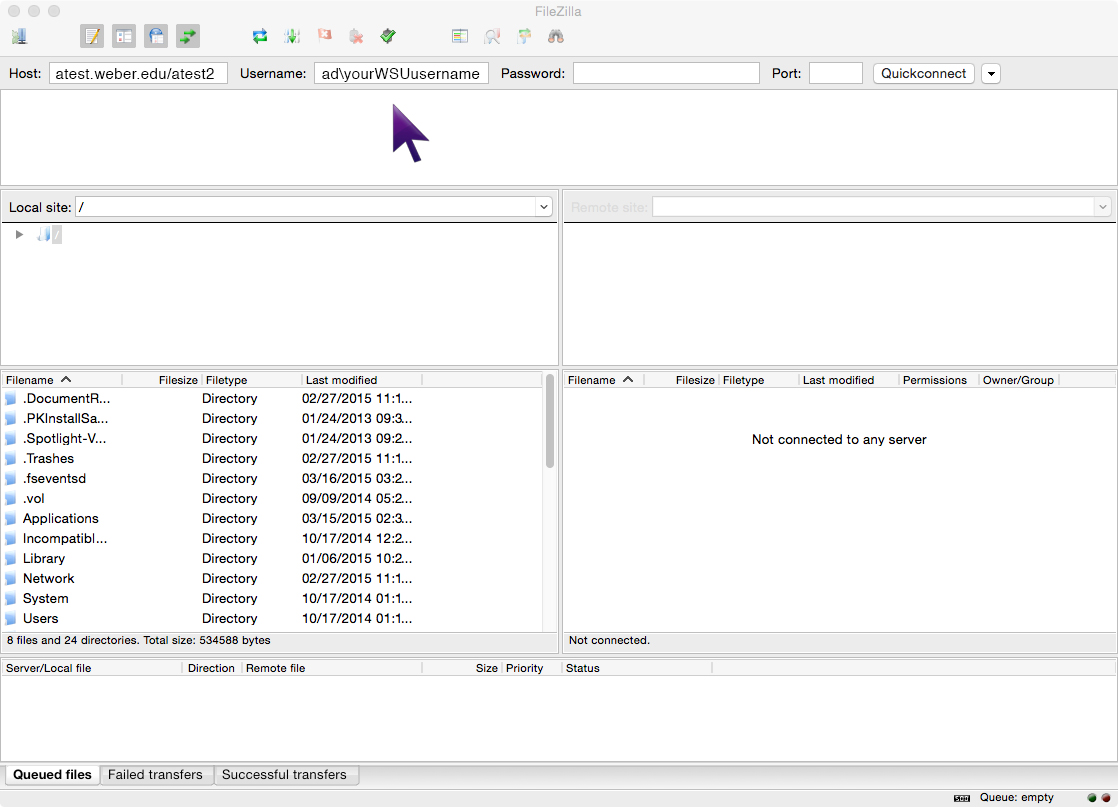This screenshot has width=1118, height=807.
Task: Expand the Local site path dropdown
Action: click(x=544, y=207)
